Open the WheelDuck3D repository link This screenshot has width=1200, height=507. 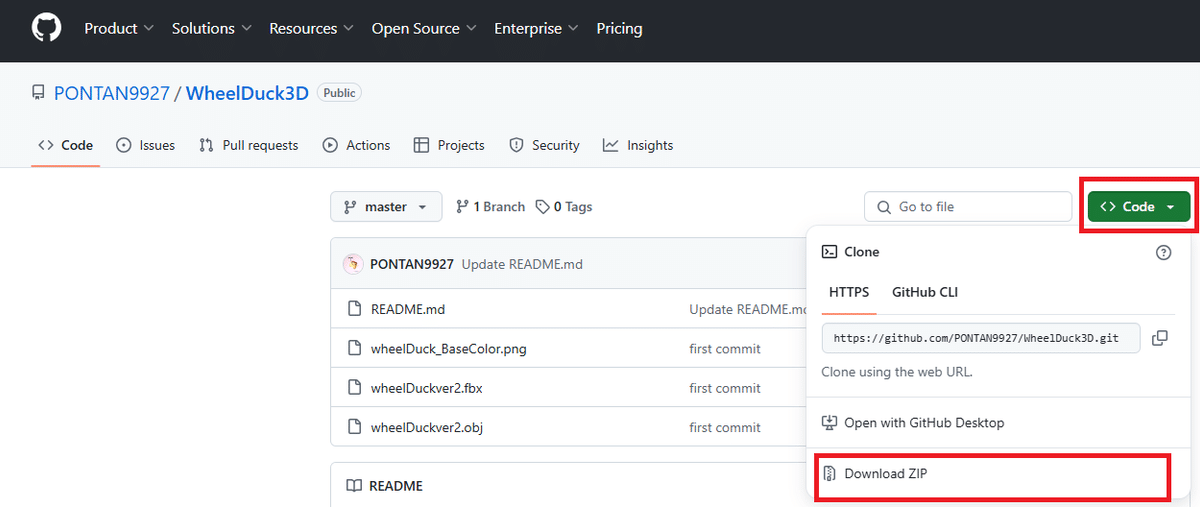pos(247,93)
